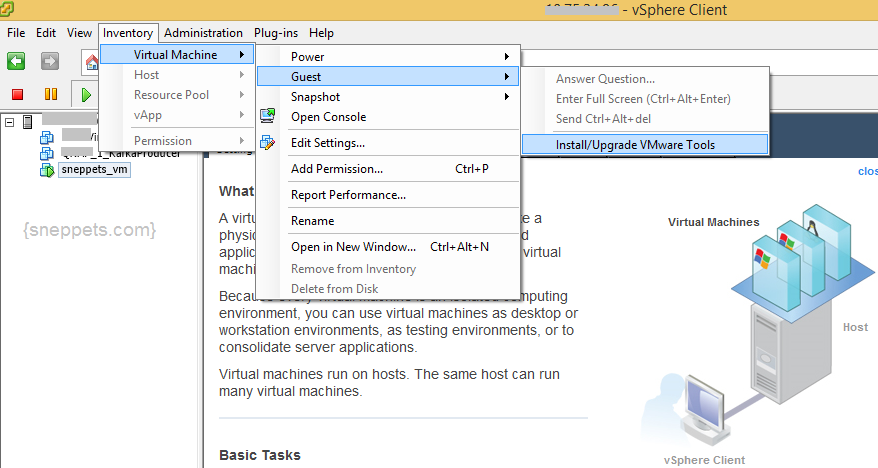Expand the vApp submenu arrow
This screenshot has height=468, width=878.
(241, 115)
